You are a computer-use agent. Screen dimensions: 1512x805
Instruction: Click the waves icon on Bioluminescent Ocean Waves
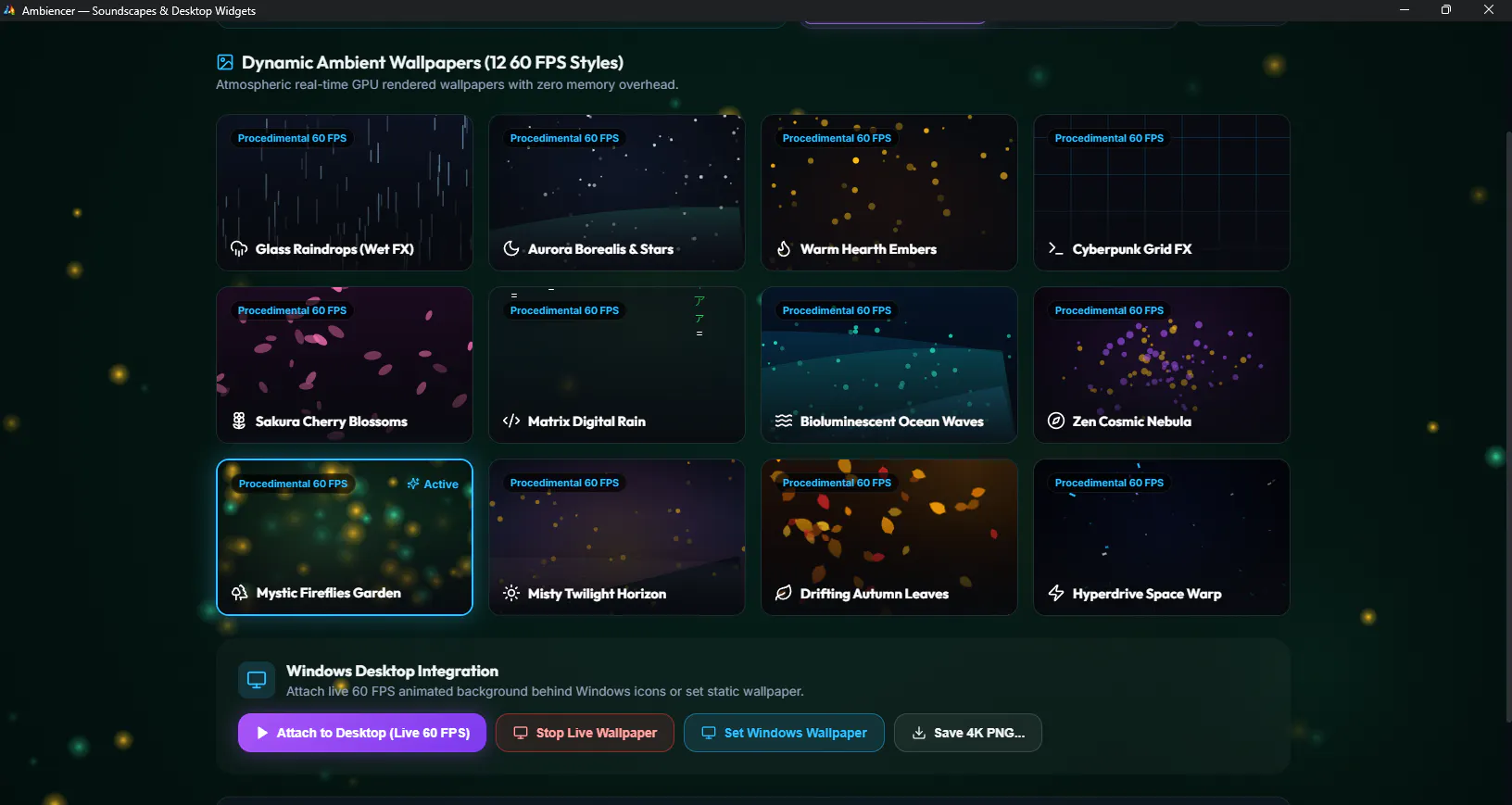click(x=784, y=421)
